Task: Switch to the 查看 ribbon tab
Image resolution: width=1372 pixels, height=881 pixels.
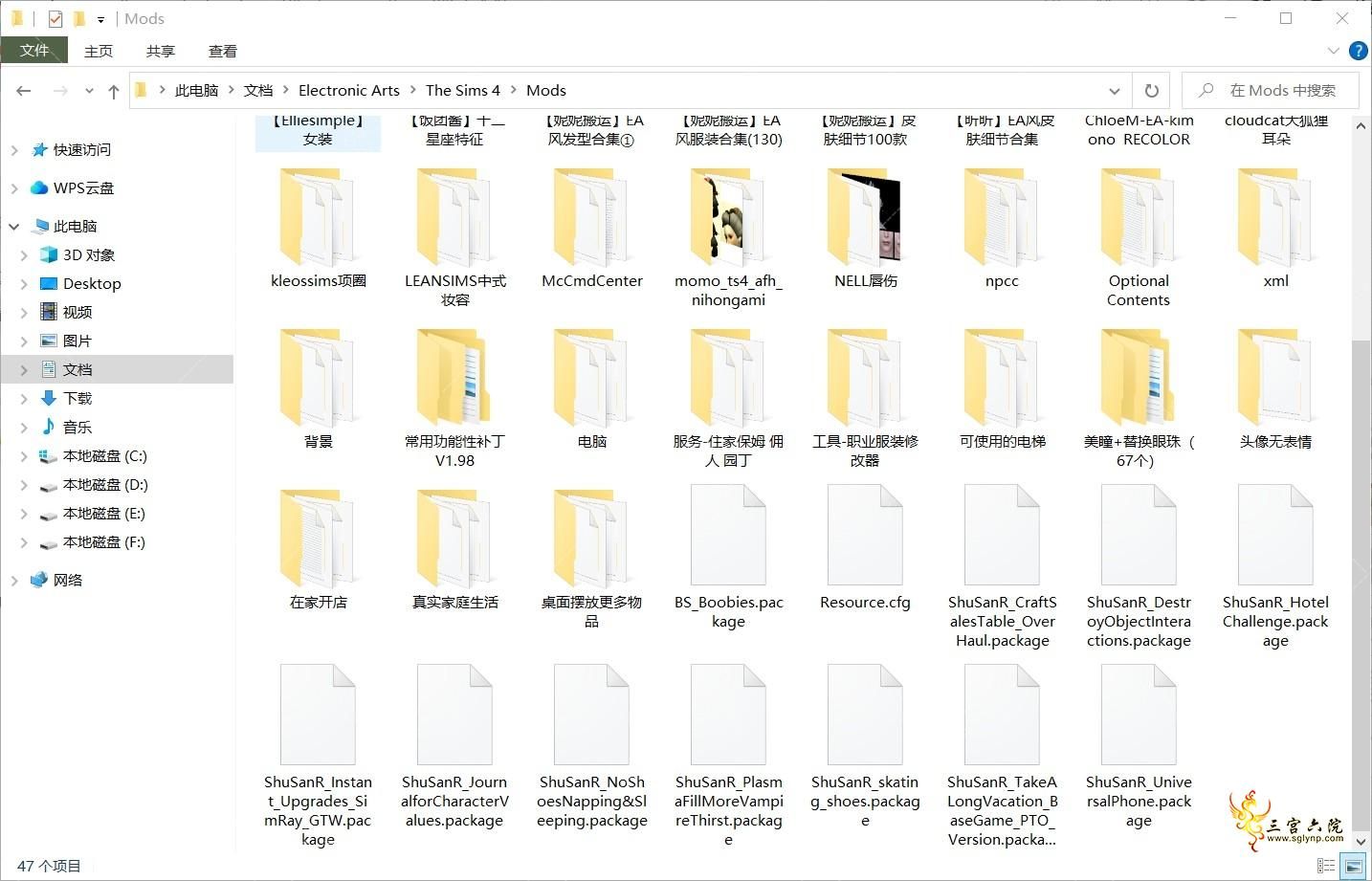Action: coord(223,51)
